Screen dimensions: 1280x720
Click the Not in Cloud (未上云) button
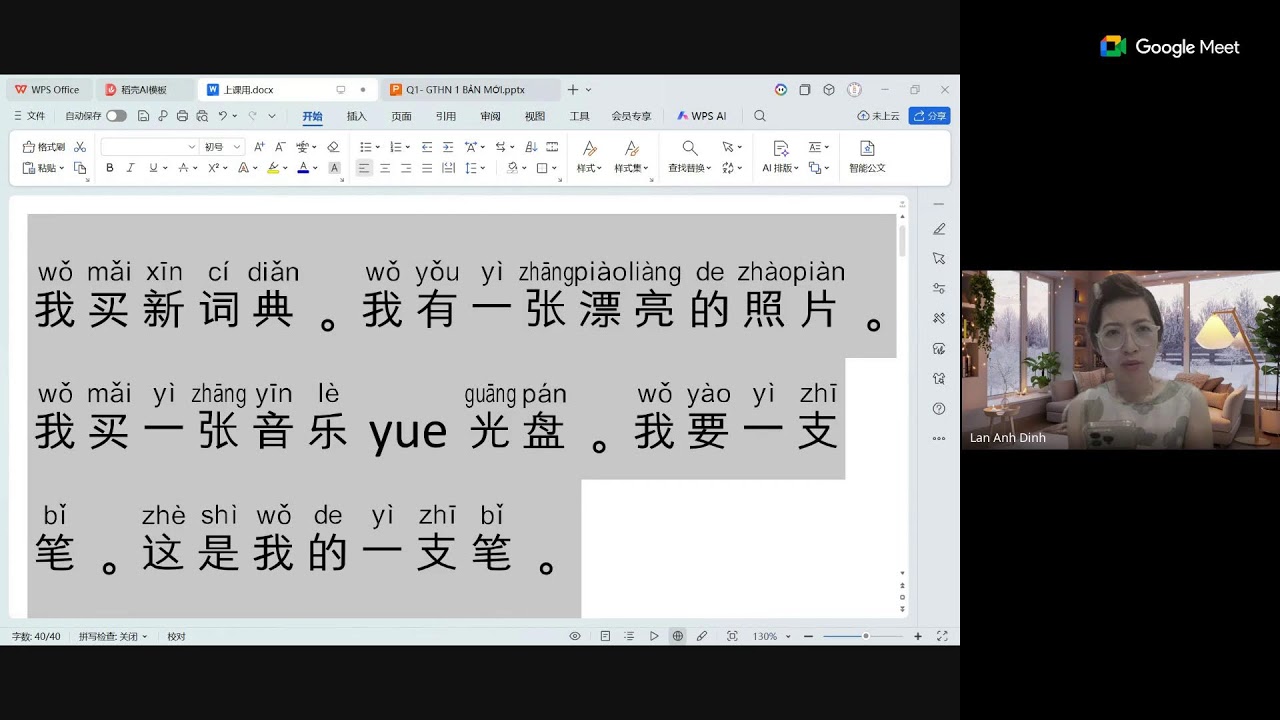coord(879,116)
